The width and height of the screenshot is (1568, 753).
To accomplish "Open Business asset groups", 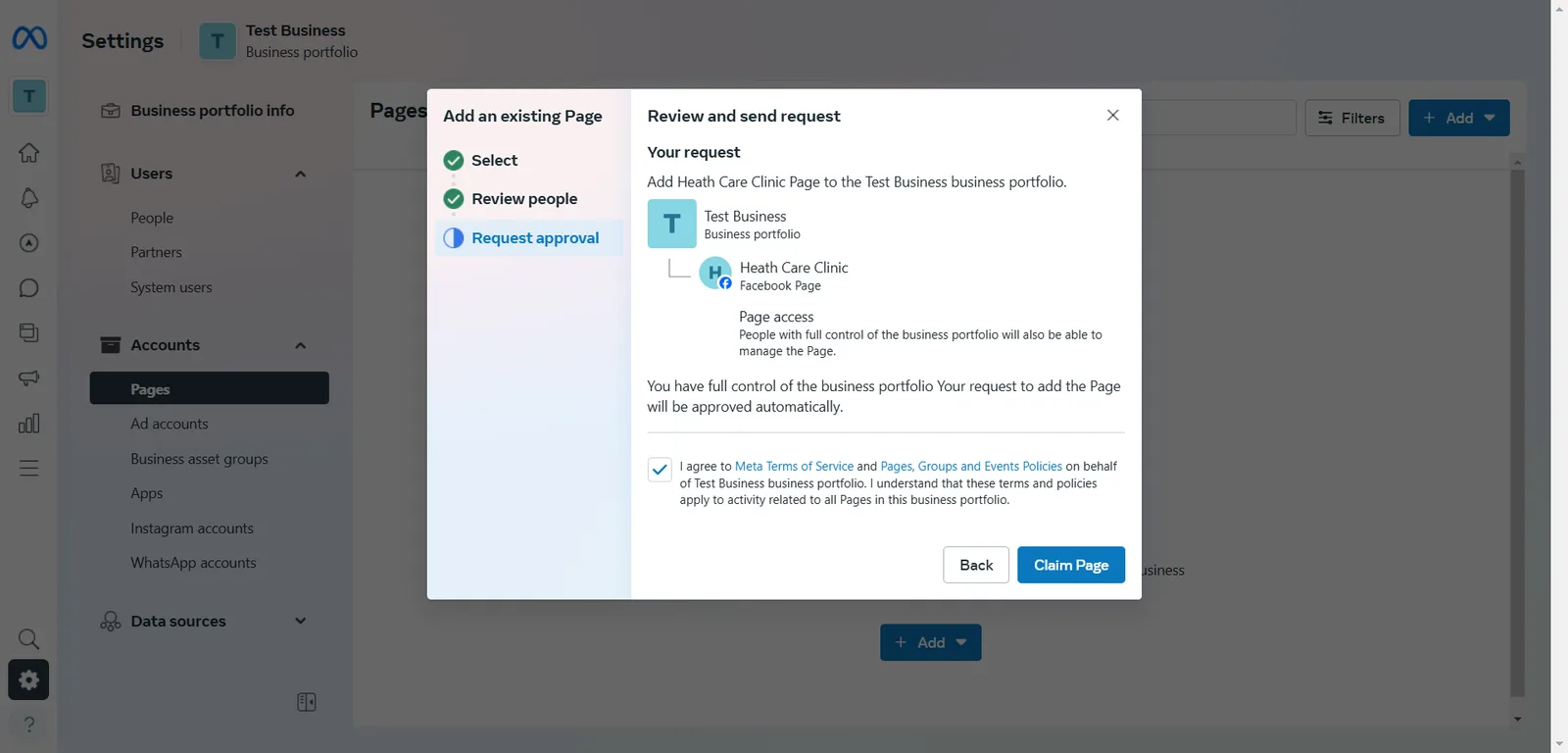I will tap(199, 459).
